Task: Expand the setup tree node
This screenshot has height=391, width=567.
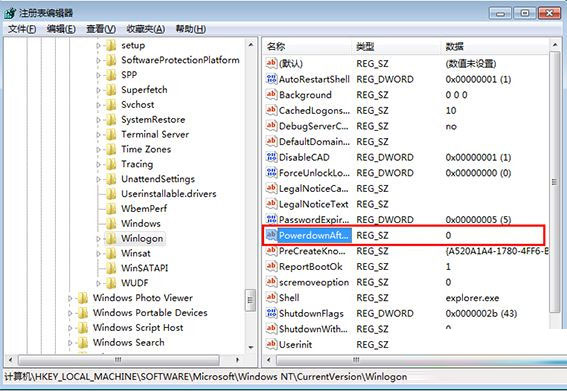Action: coord(98,46)
